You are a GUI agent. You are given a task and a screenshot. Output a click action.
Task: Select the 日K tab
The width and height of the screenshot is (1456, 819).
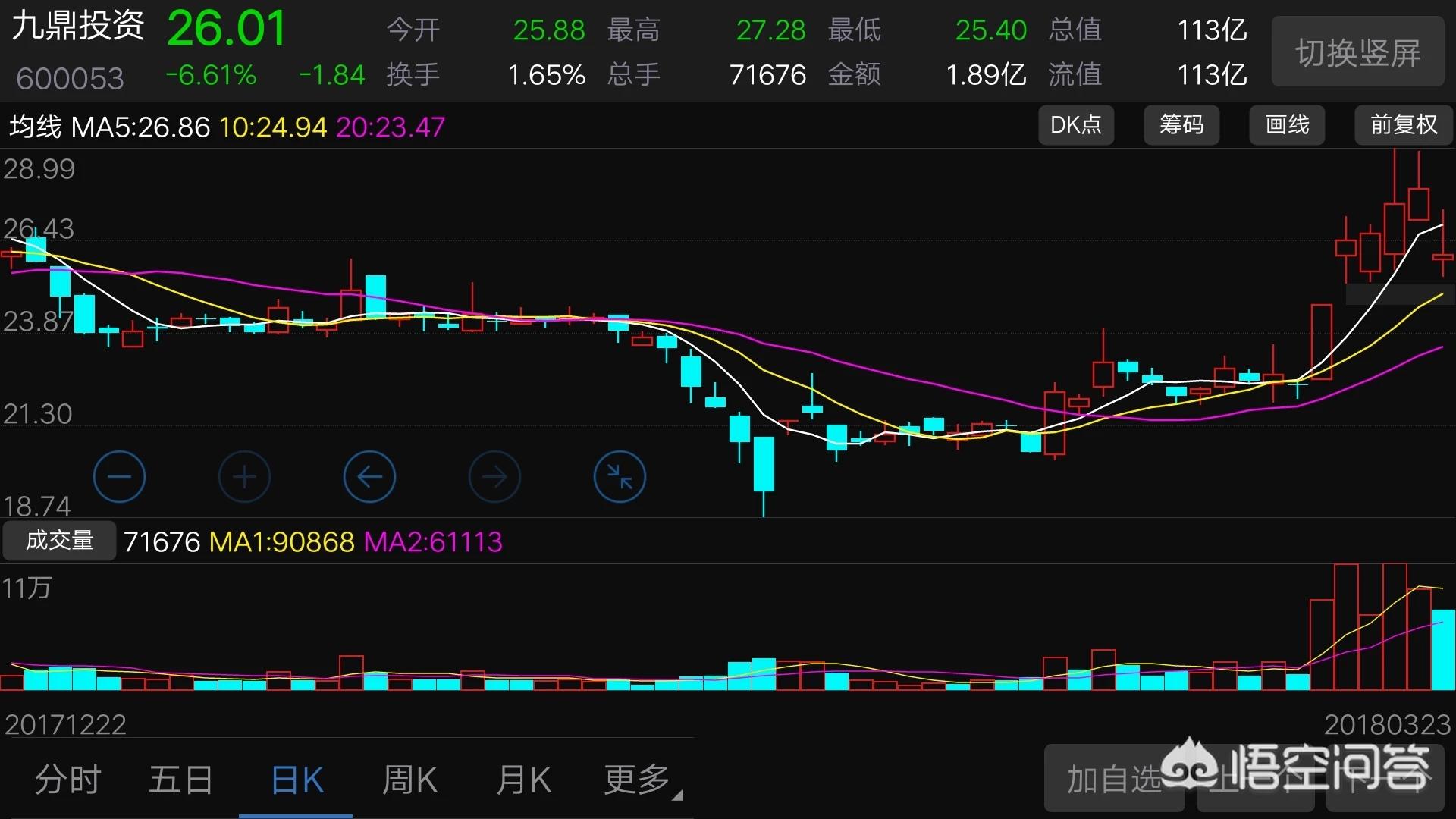pyautogui.click(x=297, y=779)
